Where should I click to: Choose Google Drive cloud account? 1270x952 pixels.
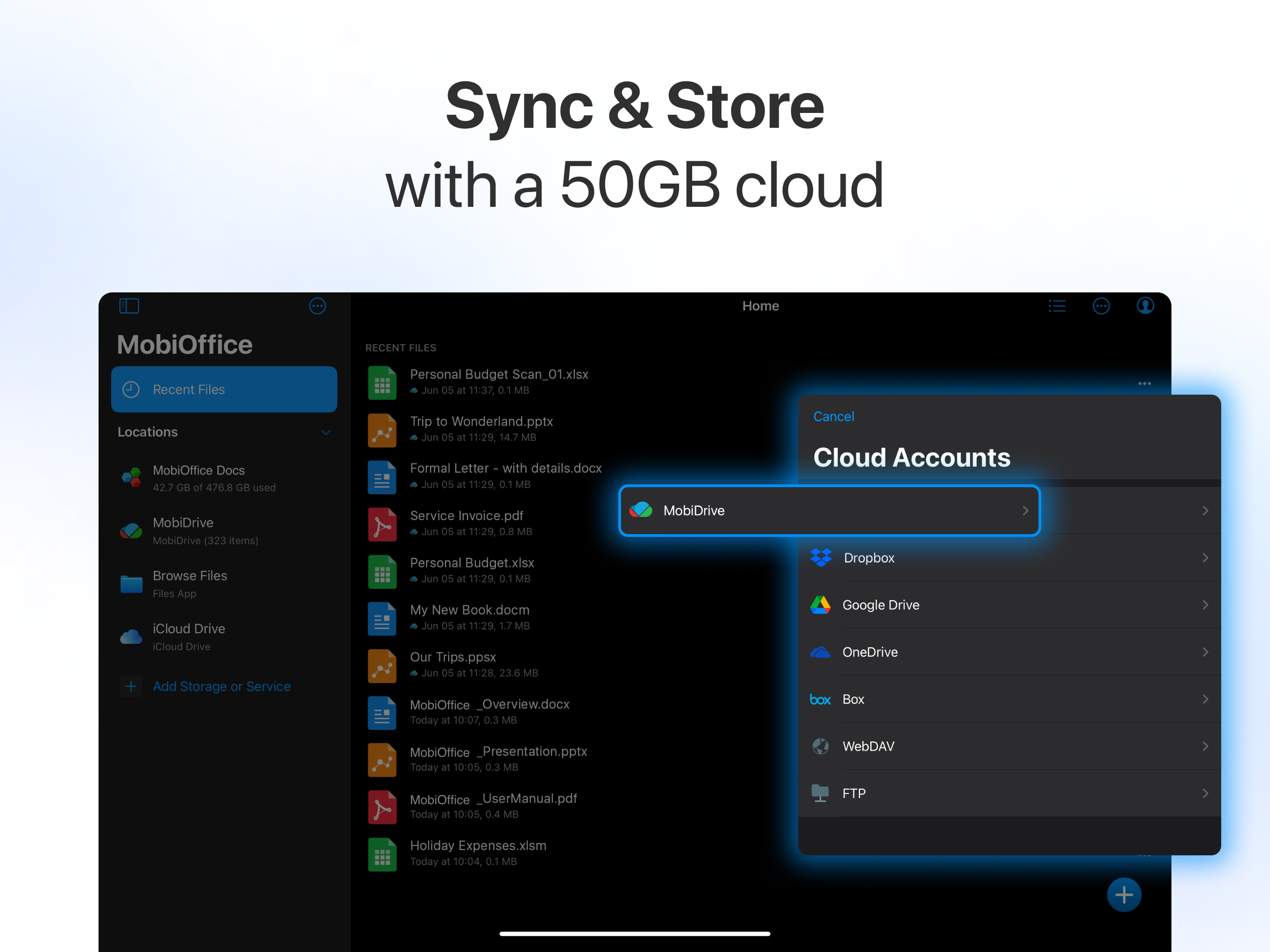point(1009,605)
